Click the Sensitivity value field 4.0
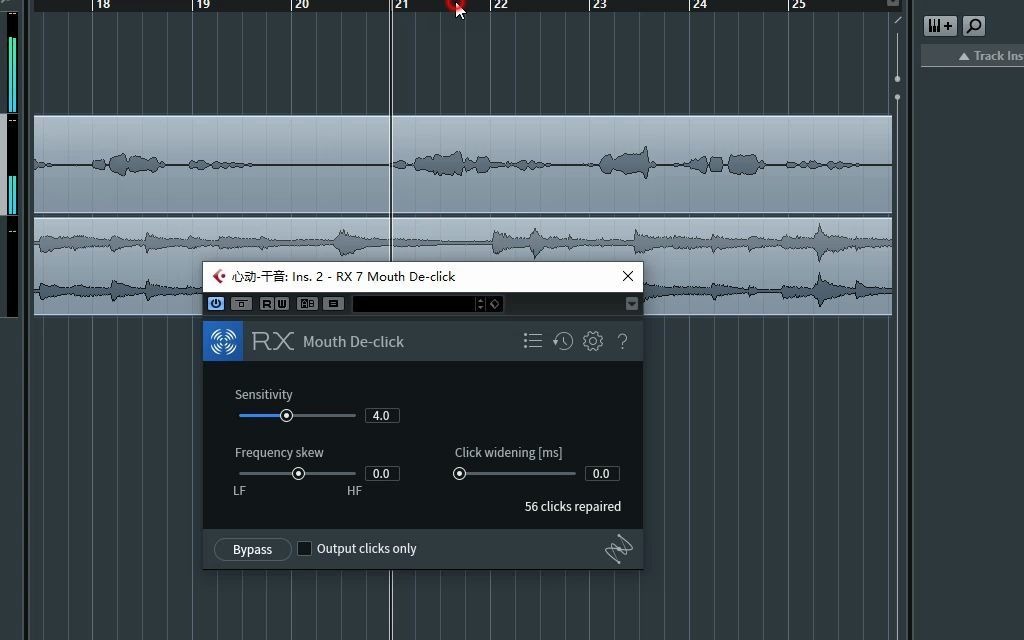Viewport: 1024px width, 640px height. point(382,415)
